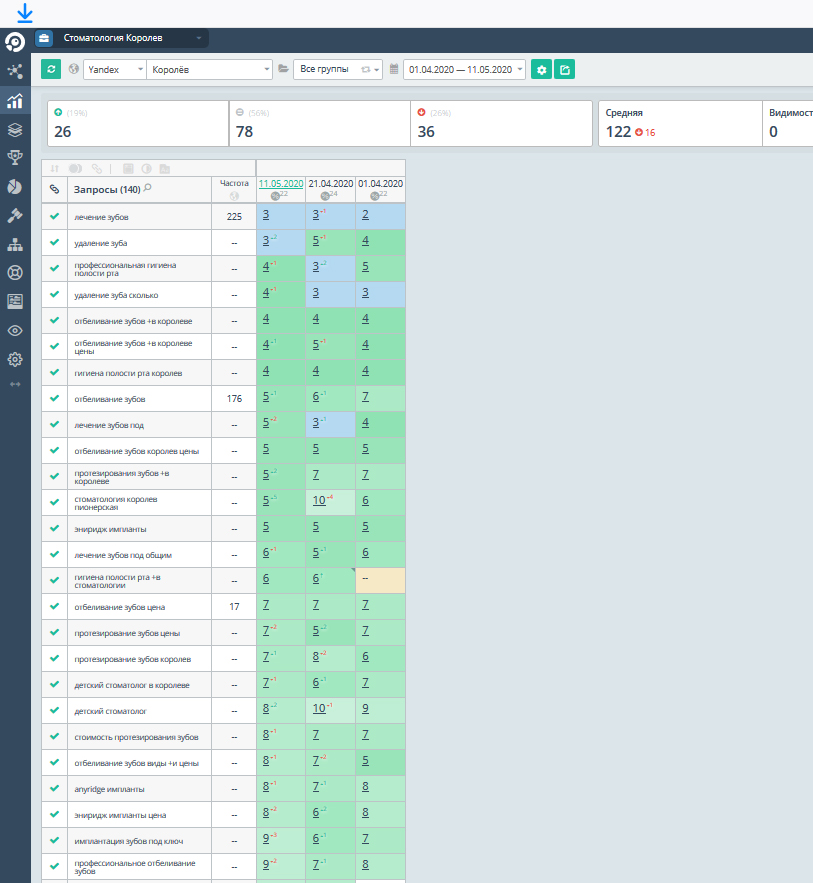Click the green gear settings button
The image size is (813, 883).
click(541, 70)
